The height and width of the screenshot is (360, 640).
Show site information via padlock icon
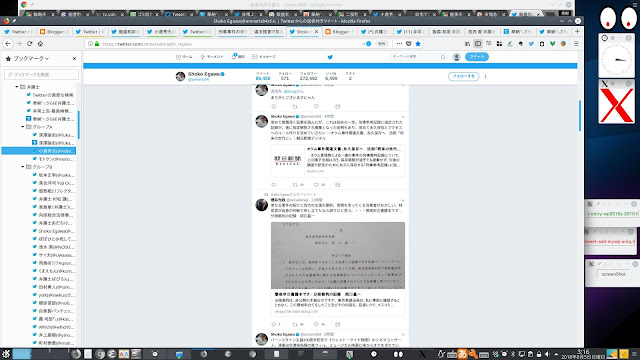(x=97, y=44)
